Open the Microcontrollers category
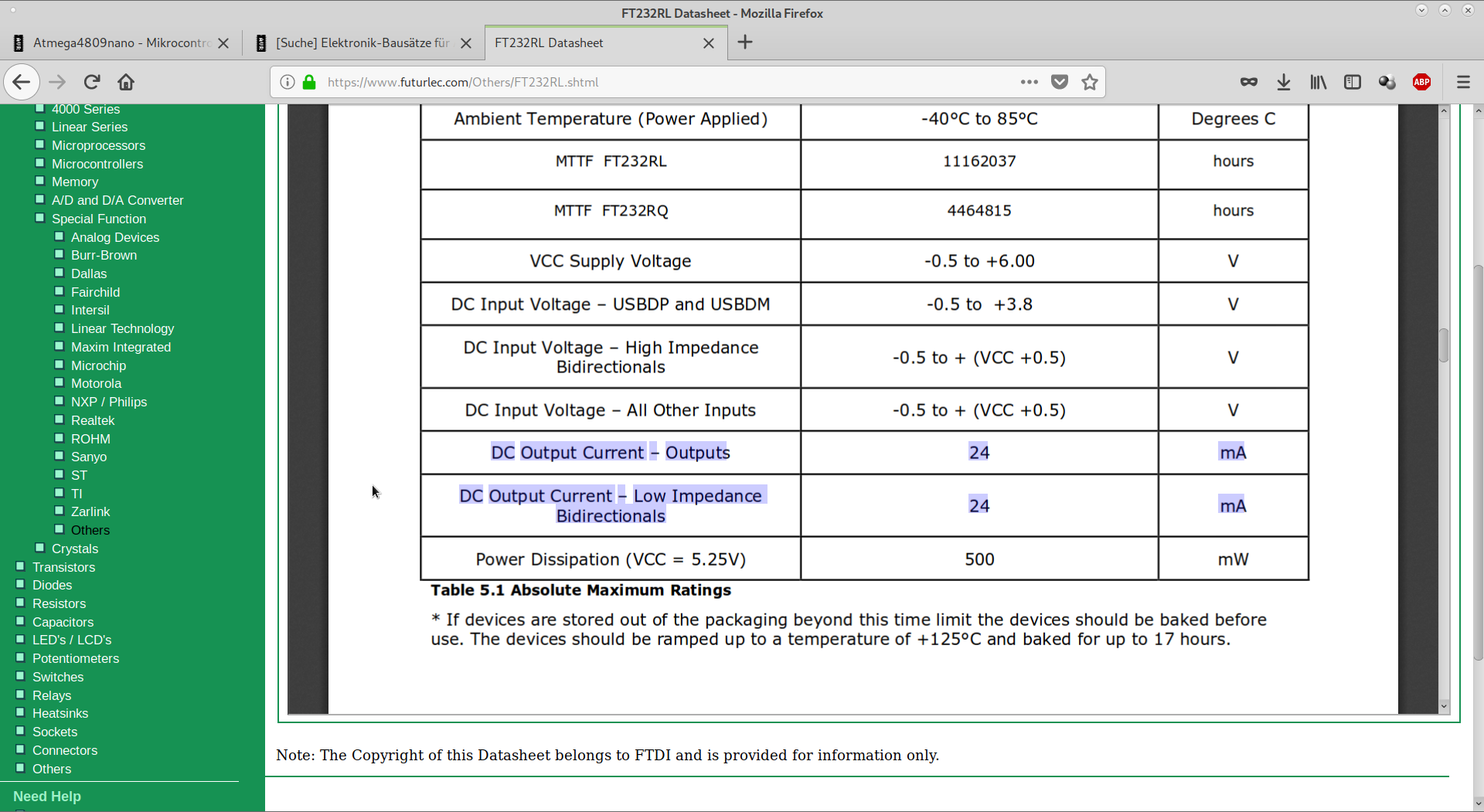 [x=97, y=164]
